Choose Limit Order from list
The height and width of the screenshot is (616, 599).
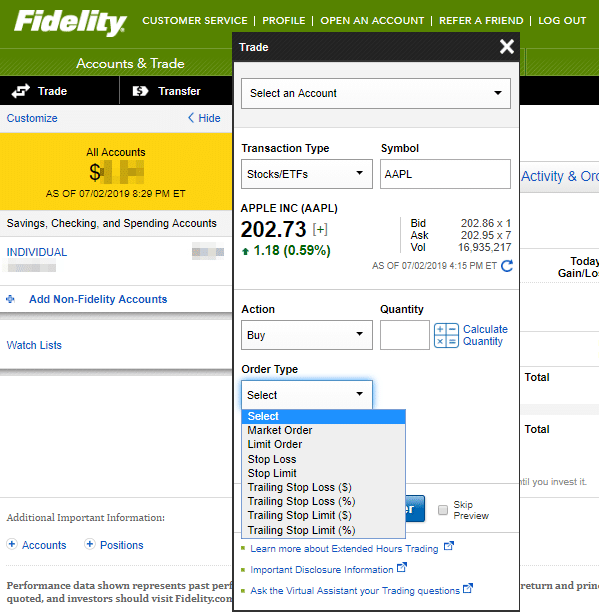click(324, 445)
